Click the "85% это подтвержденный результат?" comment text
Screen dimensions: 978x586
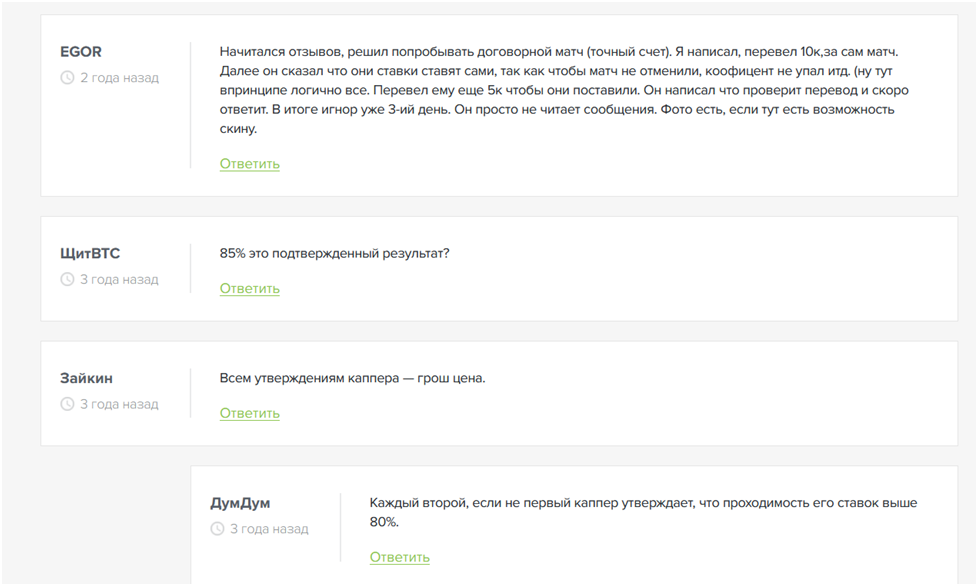click(334, 254)
